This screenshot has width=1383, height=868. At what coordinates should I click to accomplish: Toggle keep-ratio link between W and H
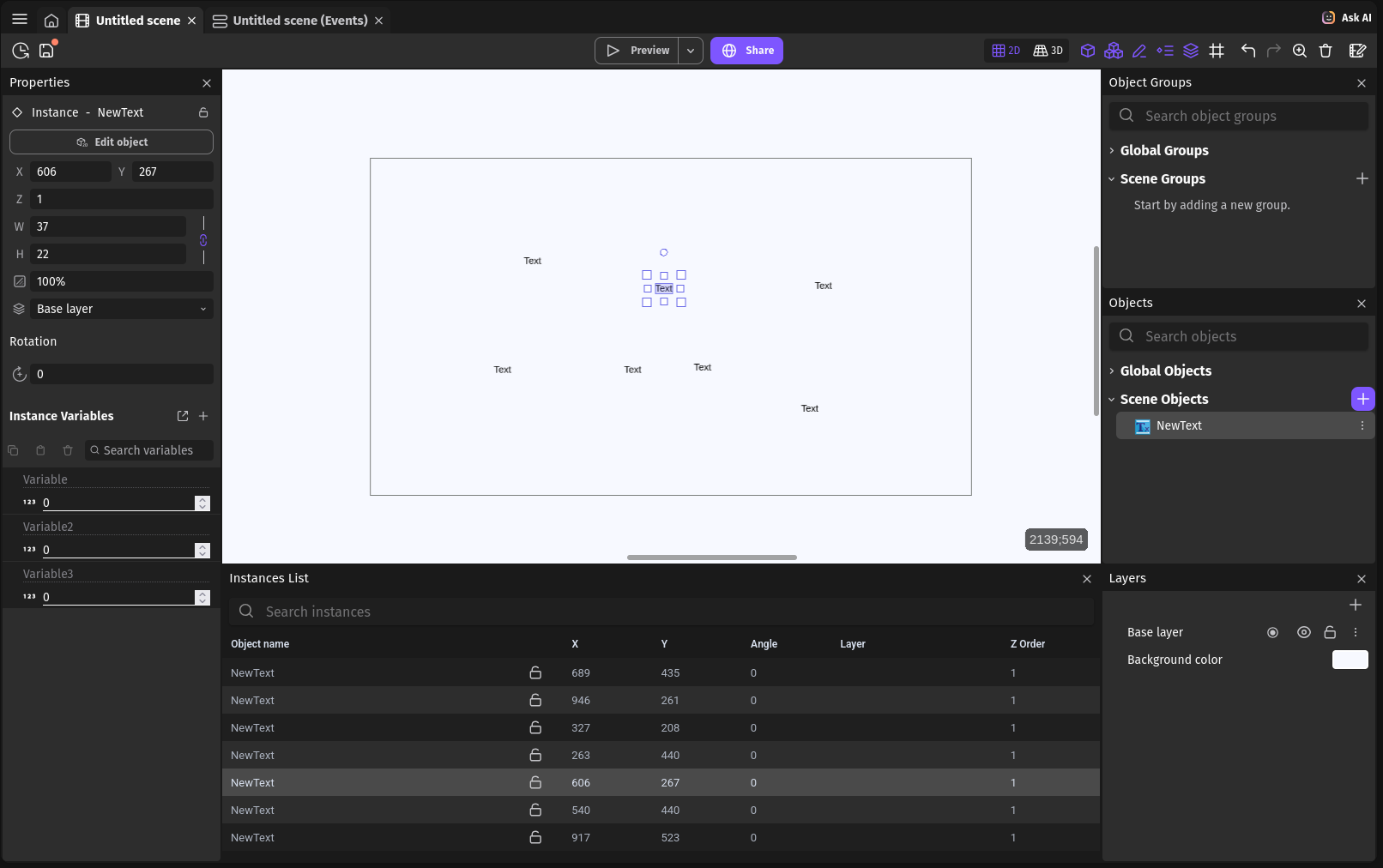[203, 240]
